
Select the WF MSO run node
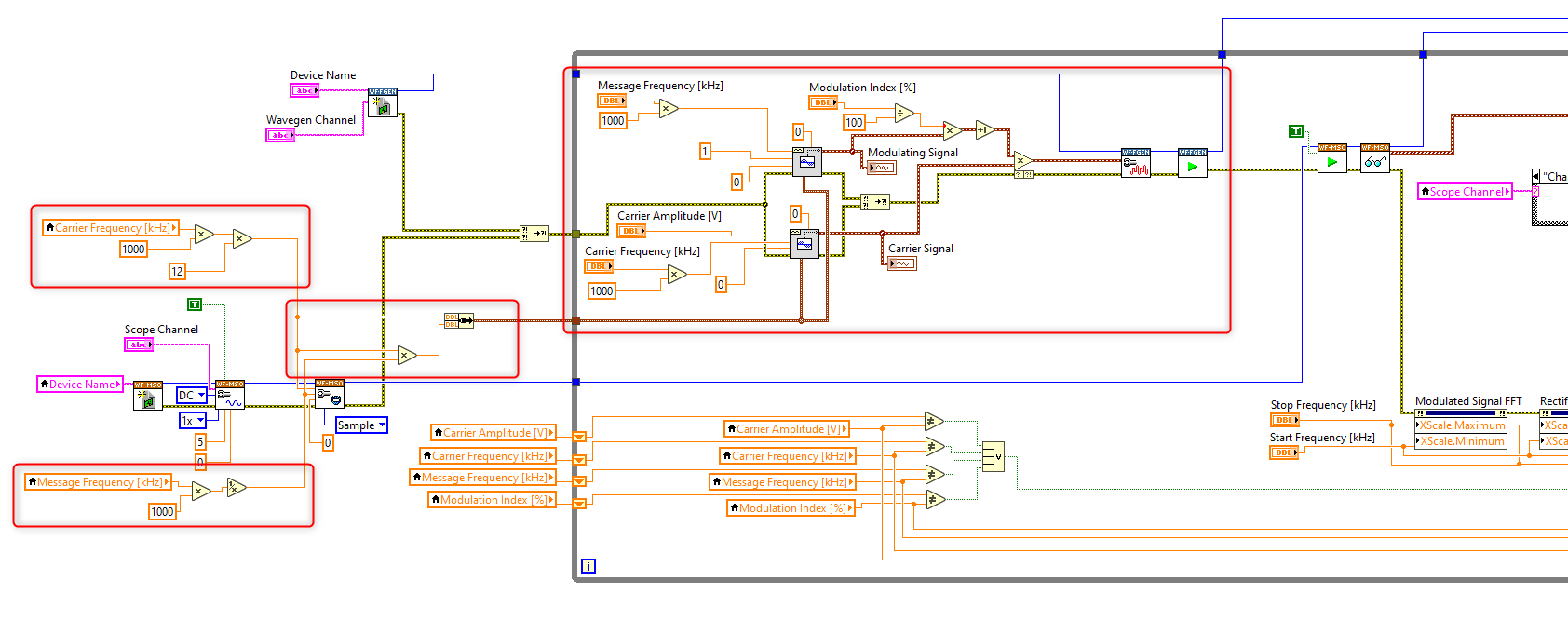tap(1331, 158)
